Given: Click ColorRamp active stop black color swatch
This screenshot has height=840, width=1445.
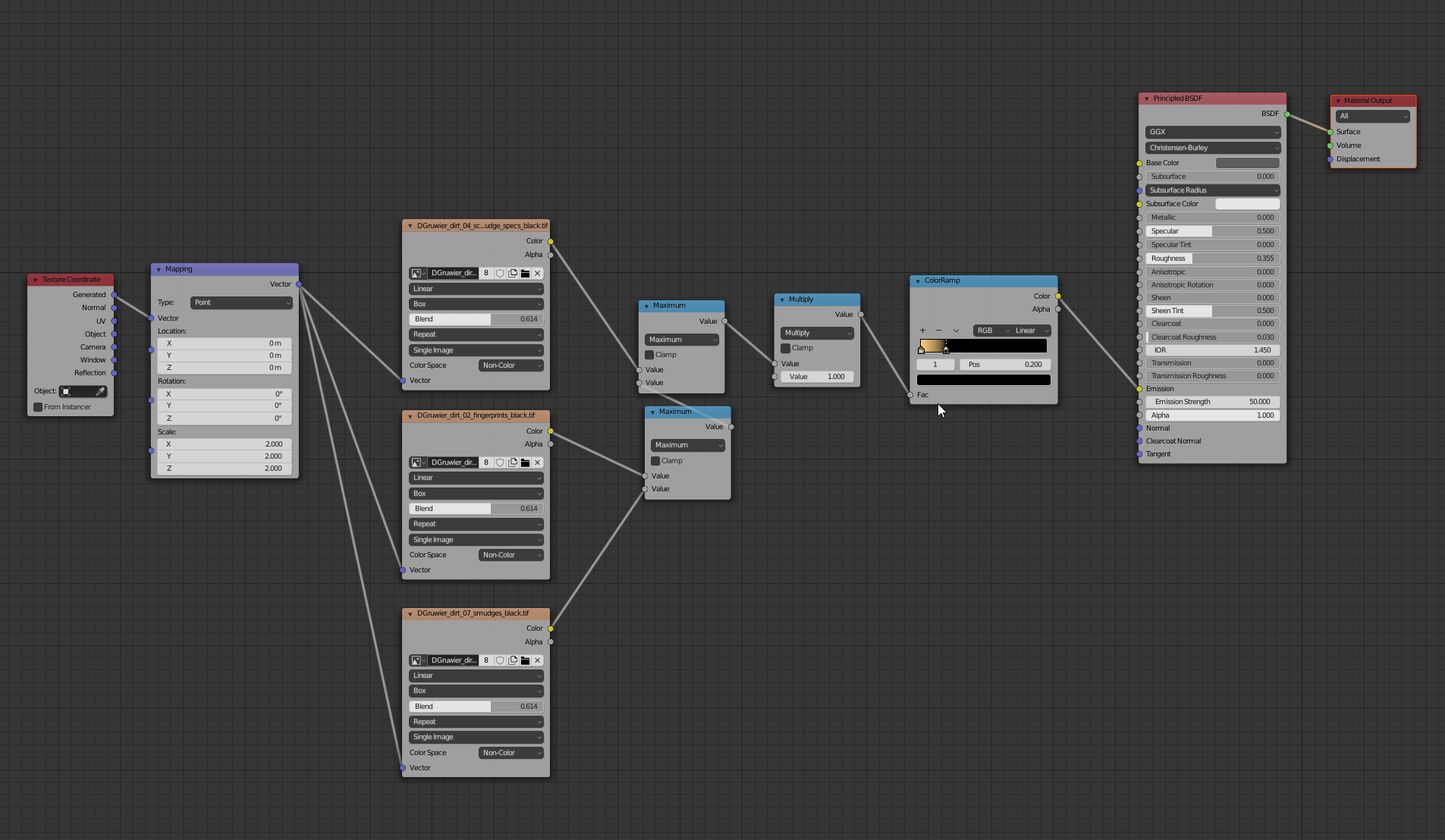Looking at the screenshot, I should click(x=983, y=380).
